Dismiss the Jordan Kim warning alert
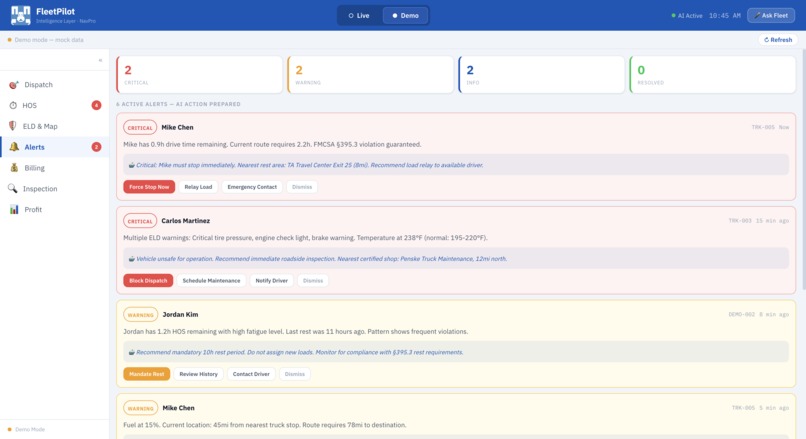 [x=295, y=374]
